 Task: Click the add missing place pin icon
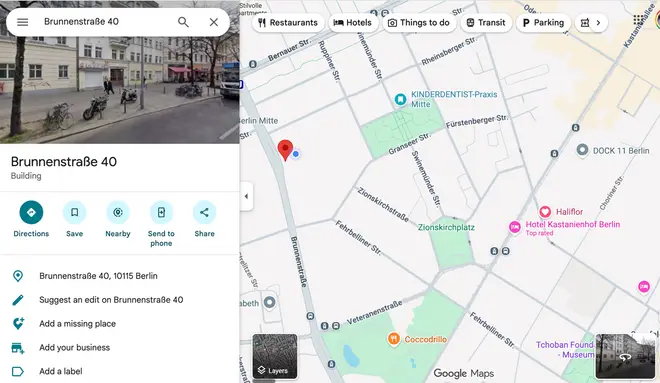pyautogui.click(x=18, y=324)
